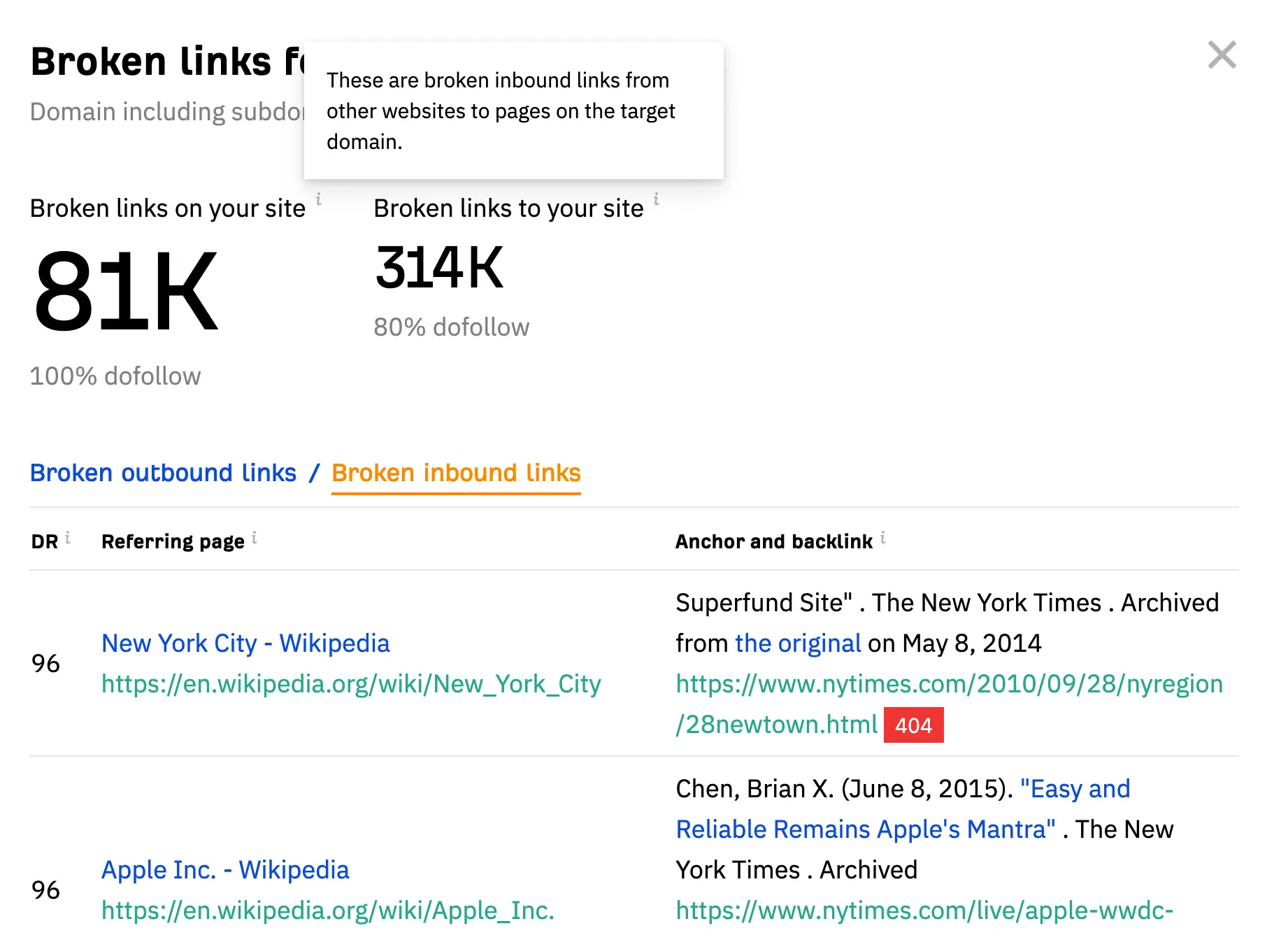Image resolution: width=1288 pixels, height=940 pixels.
Task: Open the en.wikipedia.org Apple_Inc. URL
Action: pos(328,911)
